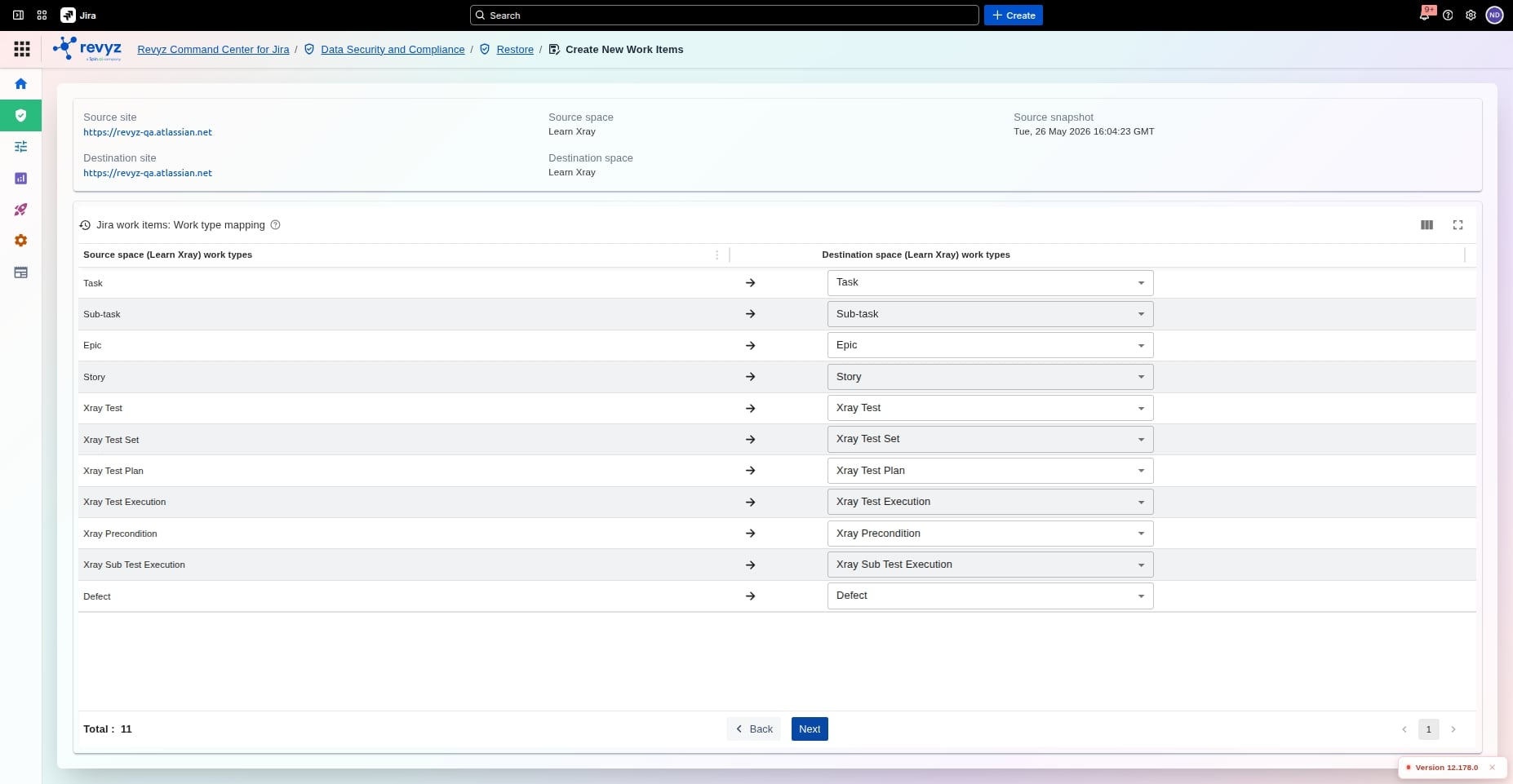Open destination dropdown for Sub-task

pos(990,314)
